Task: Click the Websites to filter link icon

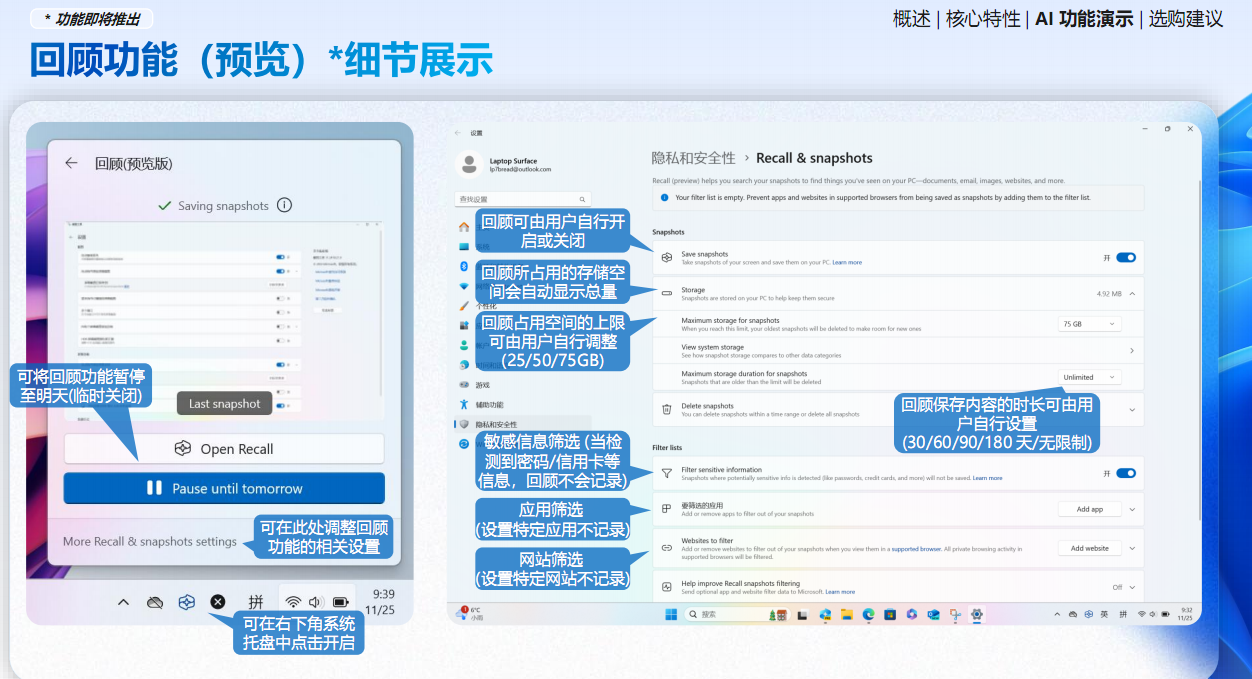Action: tap(667, 547)
